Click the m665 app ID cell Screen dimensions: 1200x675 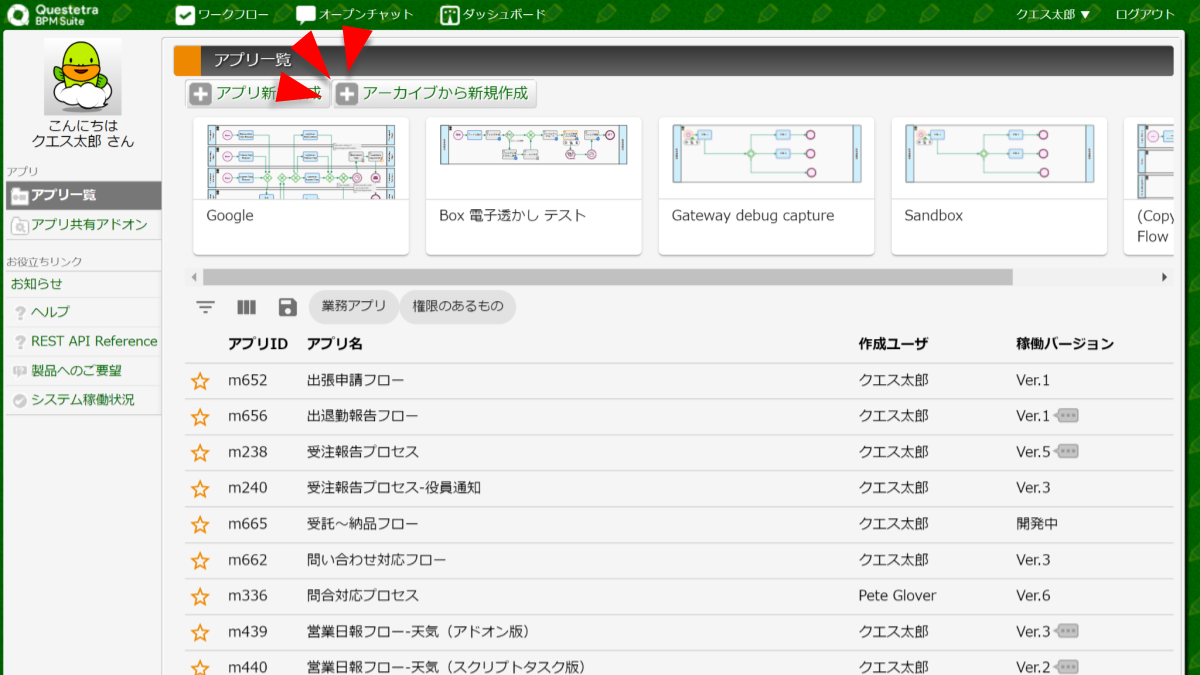tap(247, 524)
